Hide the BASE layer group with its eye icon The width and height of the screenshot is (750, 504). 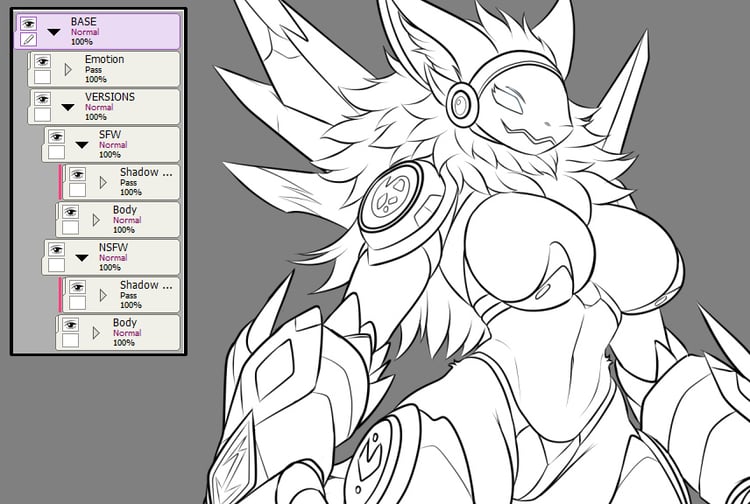(x=29, y=23)
